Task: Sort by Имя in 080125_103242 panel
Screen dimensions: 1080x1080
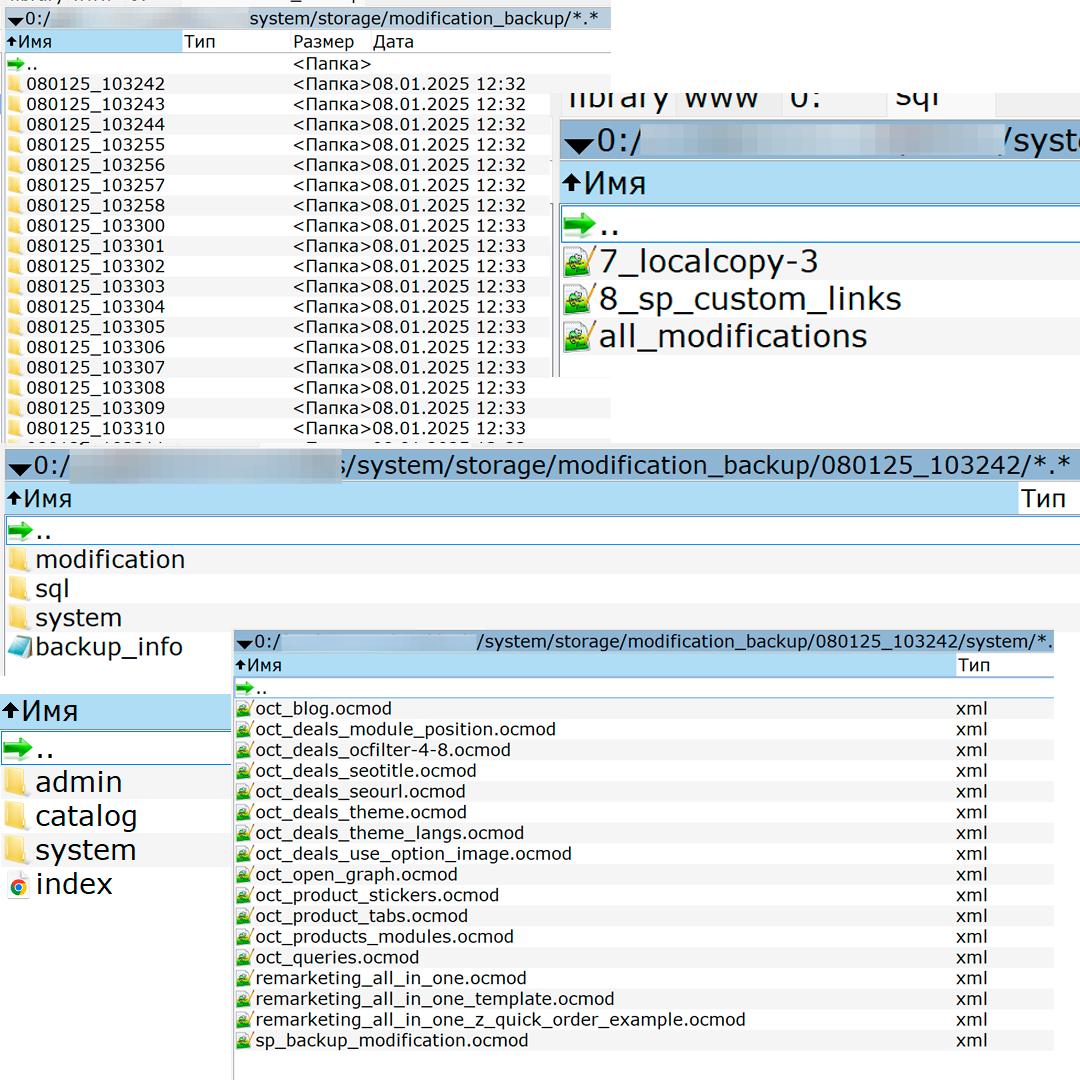Action: (x=511, y=499)
